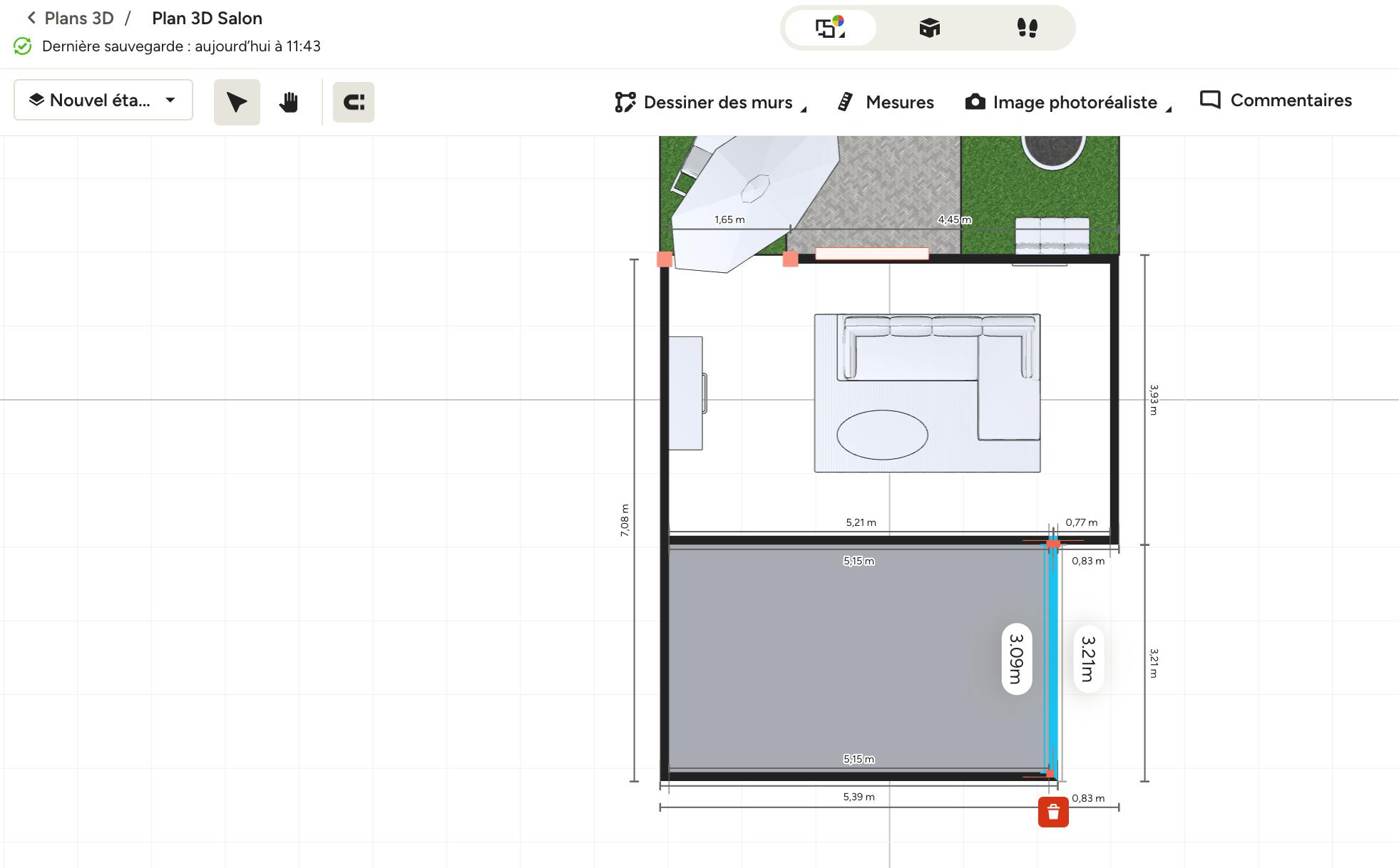Click the 3.09m wall dimension label

pyautogui.click(x=1016, y=658)
